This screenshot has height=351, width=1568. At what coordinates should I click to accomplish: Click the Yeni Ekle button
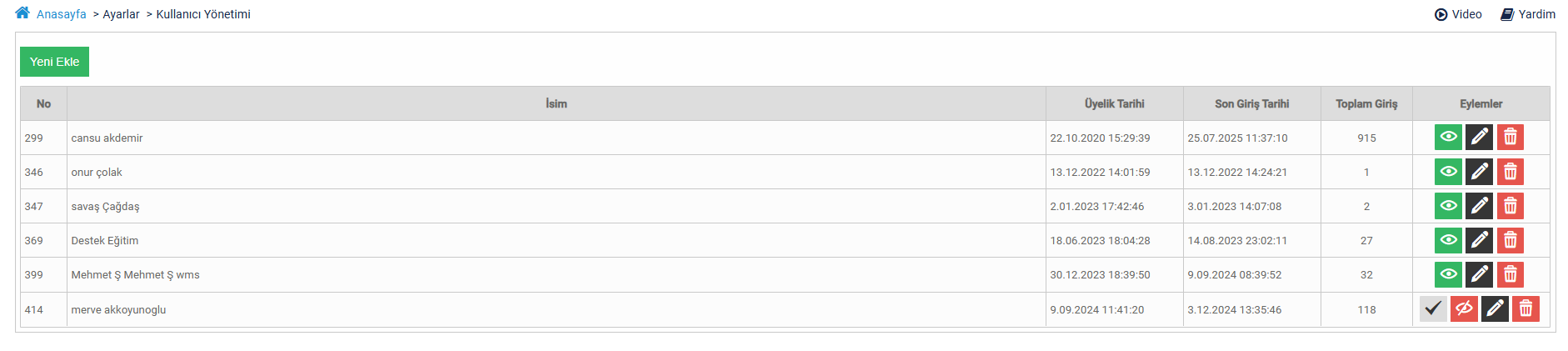click(54, 62)
